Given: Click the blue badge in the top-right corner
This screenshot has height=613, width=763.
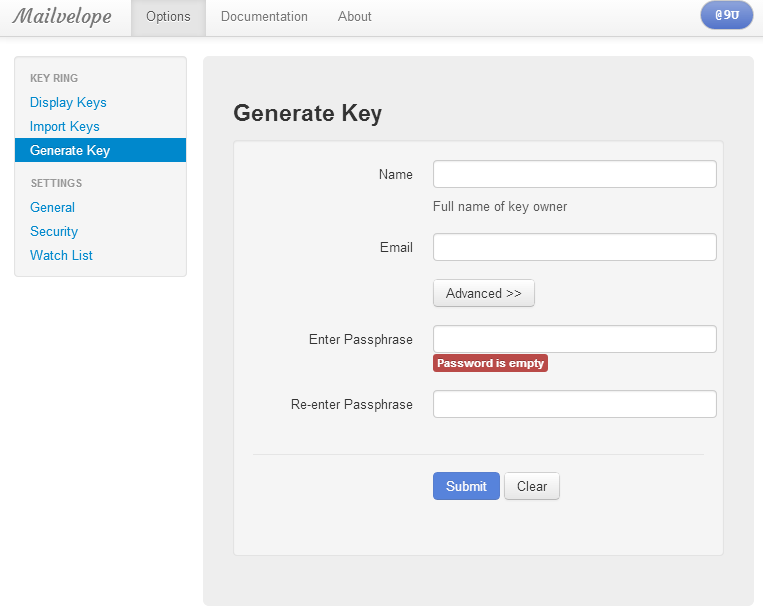Looking at the screenshot, I should [727, 16].
